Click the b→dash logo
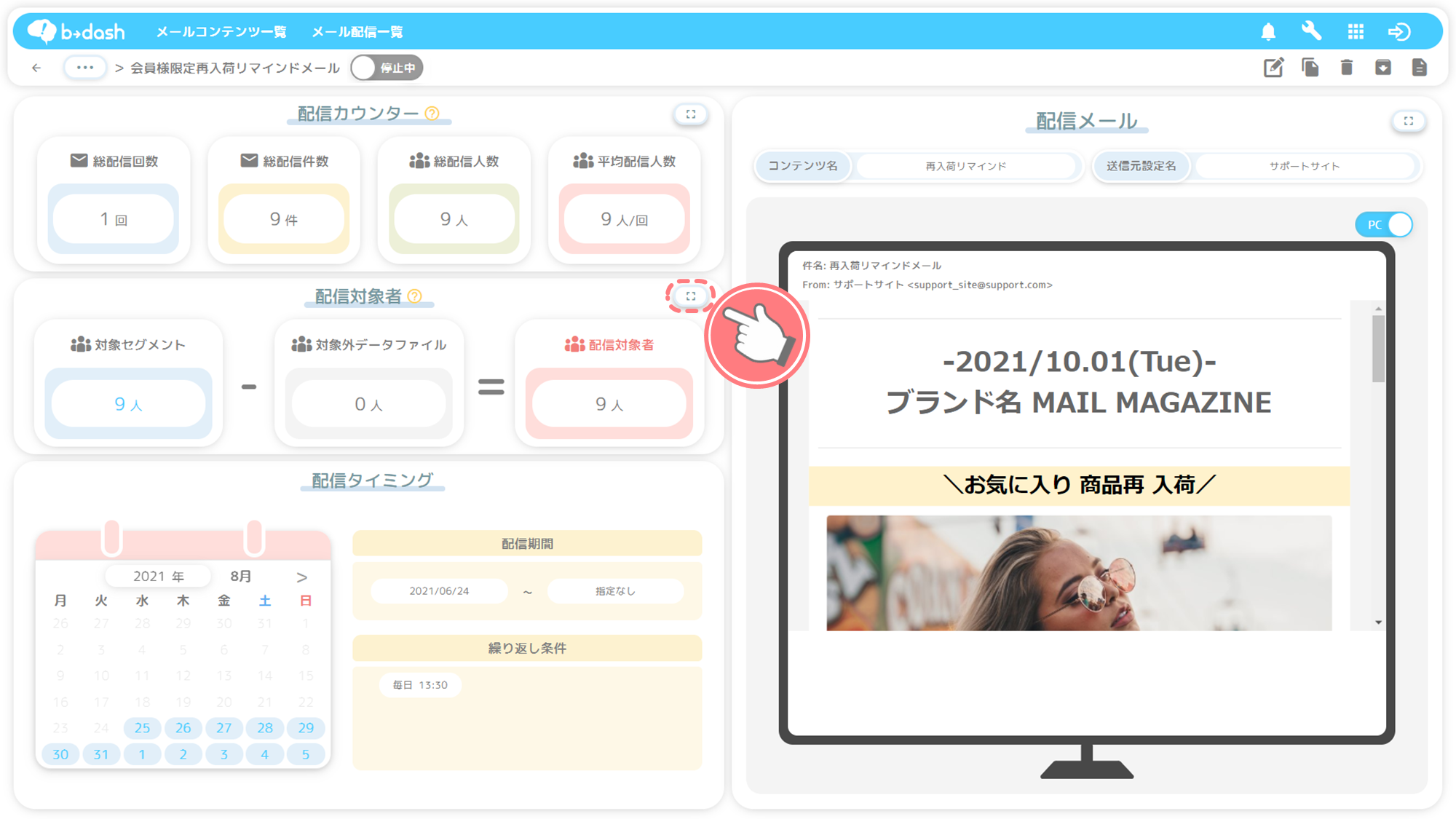The image size is (1456, 819). tap(76, 31)
